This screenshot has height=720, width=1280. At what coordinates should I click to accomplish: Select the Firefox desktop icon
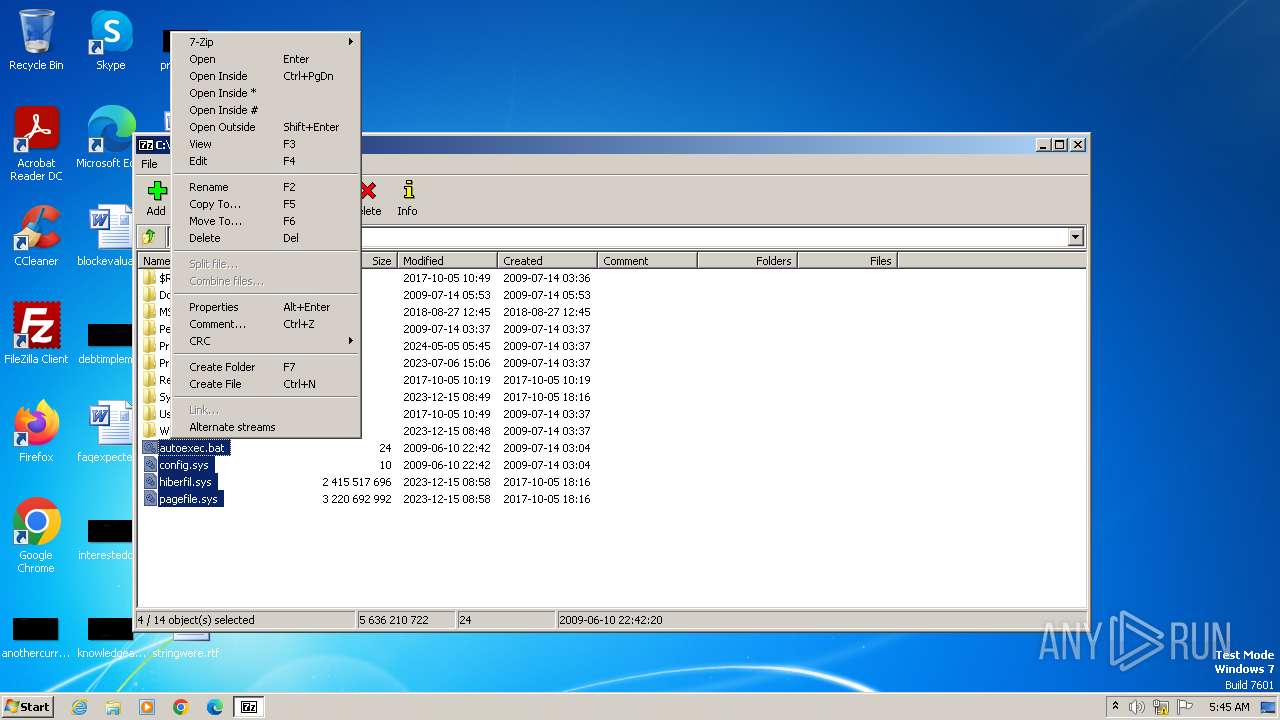[36, 432]
